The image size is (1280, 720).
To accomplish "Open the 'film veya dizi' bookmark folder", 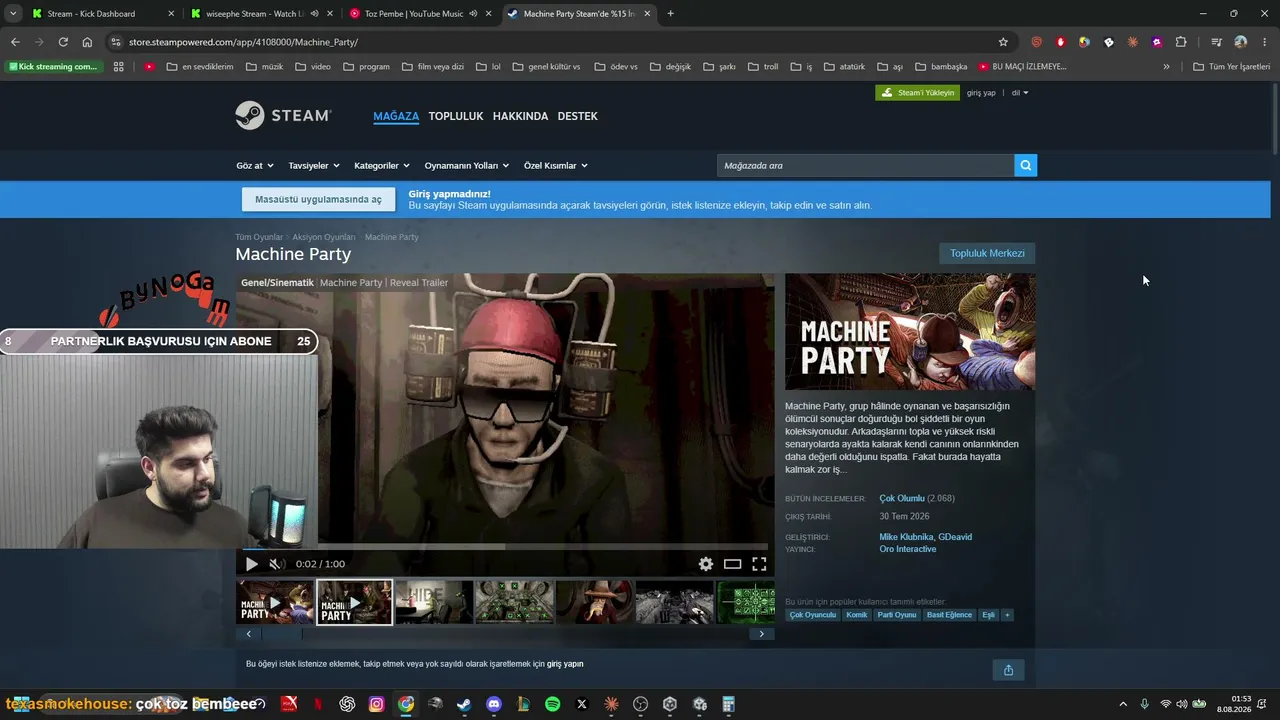I will point(433,67).
